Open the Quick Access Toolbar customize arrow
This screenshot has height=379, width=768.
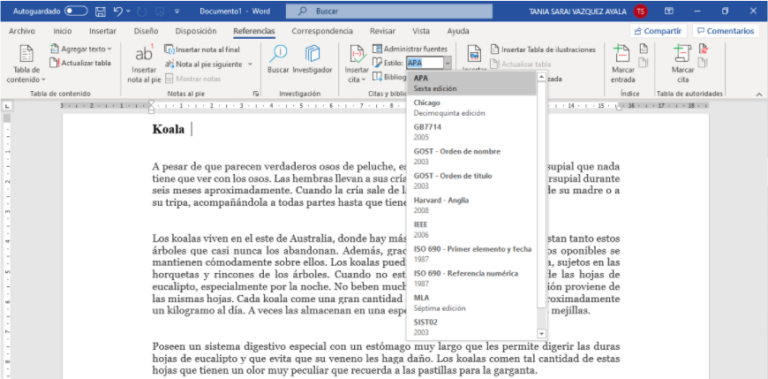coord(177,11)
